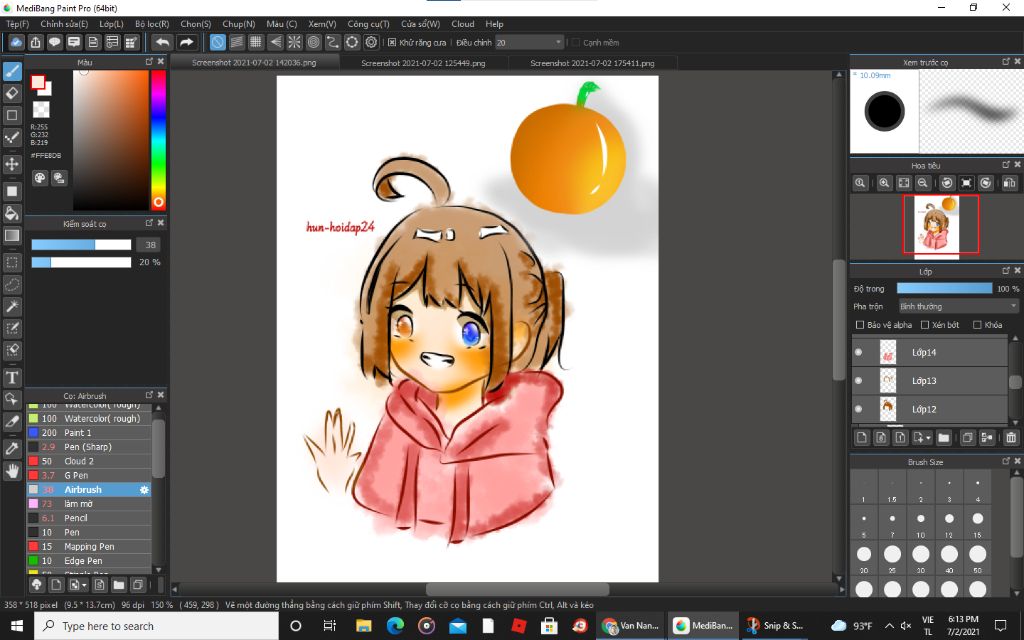Image resolution: width=1024 pixels, height=640 pixels.
Task: Enable the Cạnh mềm checkbox
Action: tap(575, 42)
